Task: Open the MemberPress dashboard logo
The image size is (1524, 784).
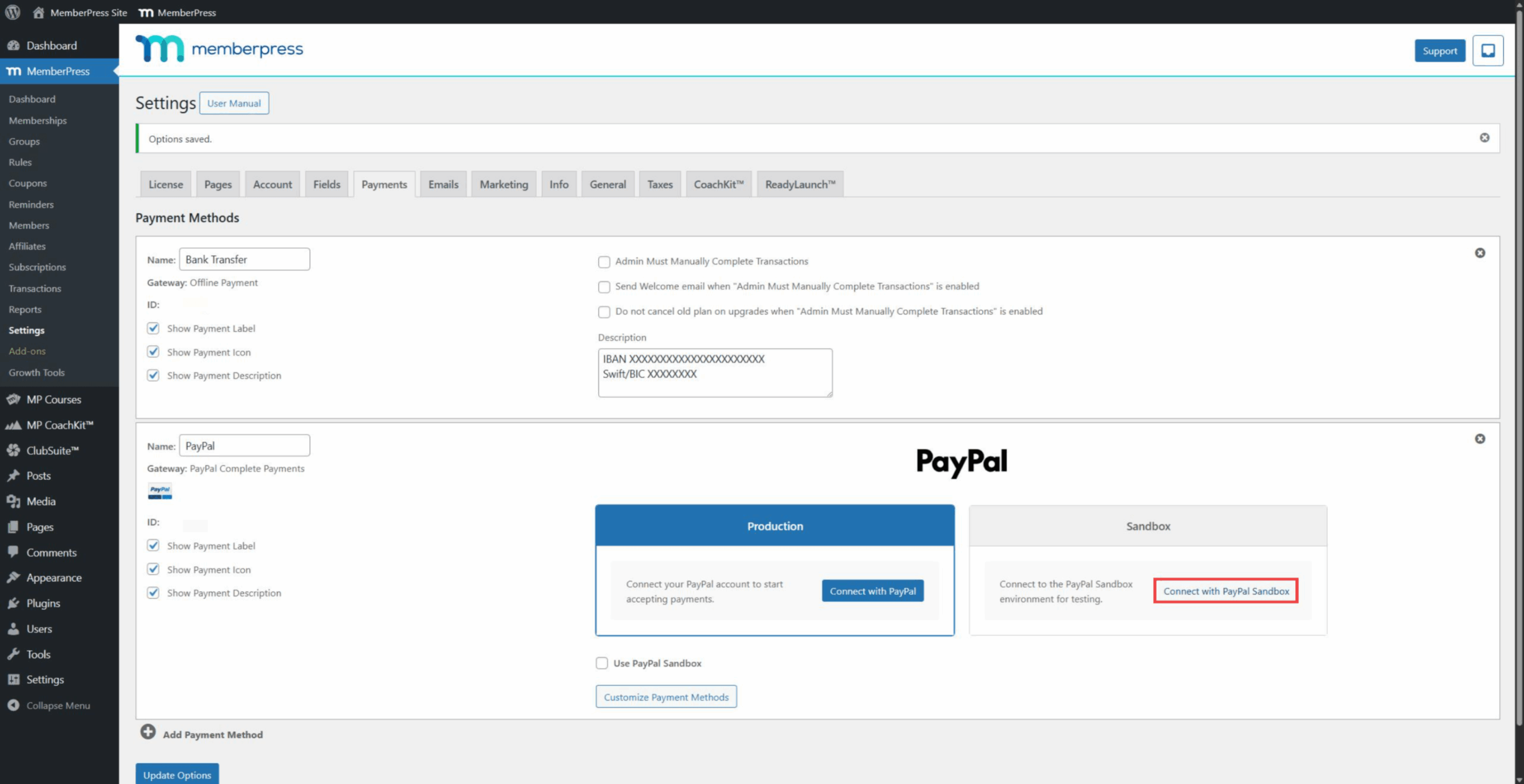Action: coord(219,49)
